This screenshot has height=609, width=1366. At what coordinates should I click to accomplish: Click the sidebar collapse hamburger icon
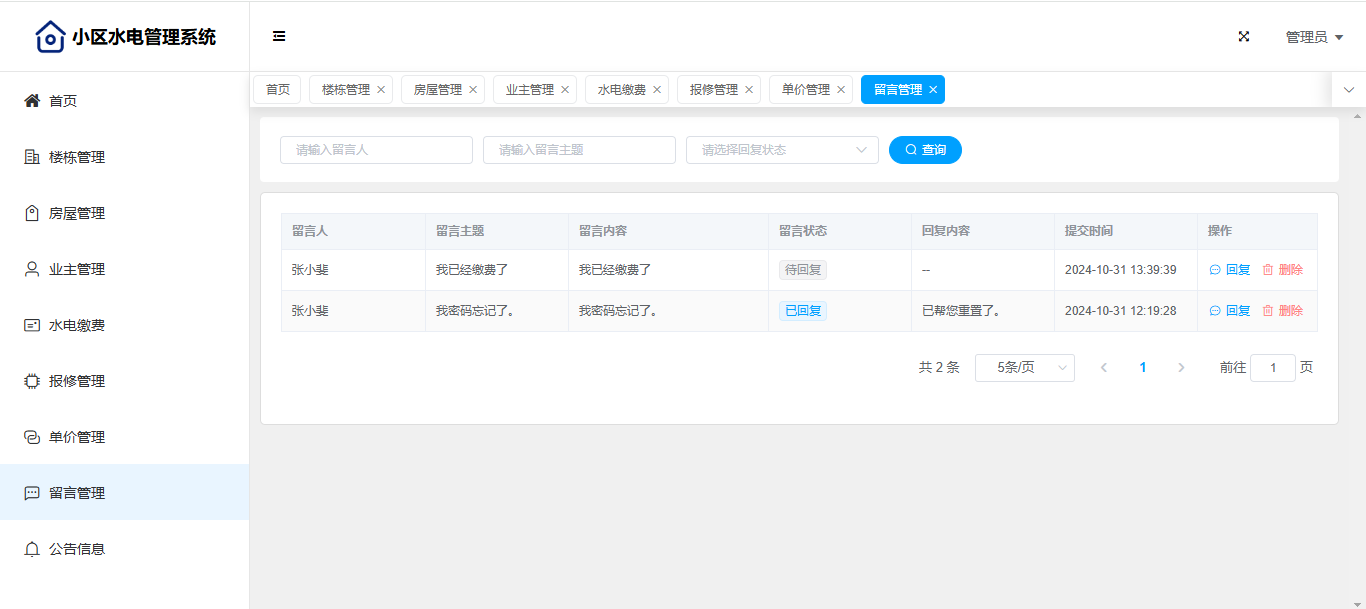point(279,36)
